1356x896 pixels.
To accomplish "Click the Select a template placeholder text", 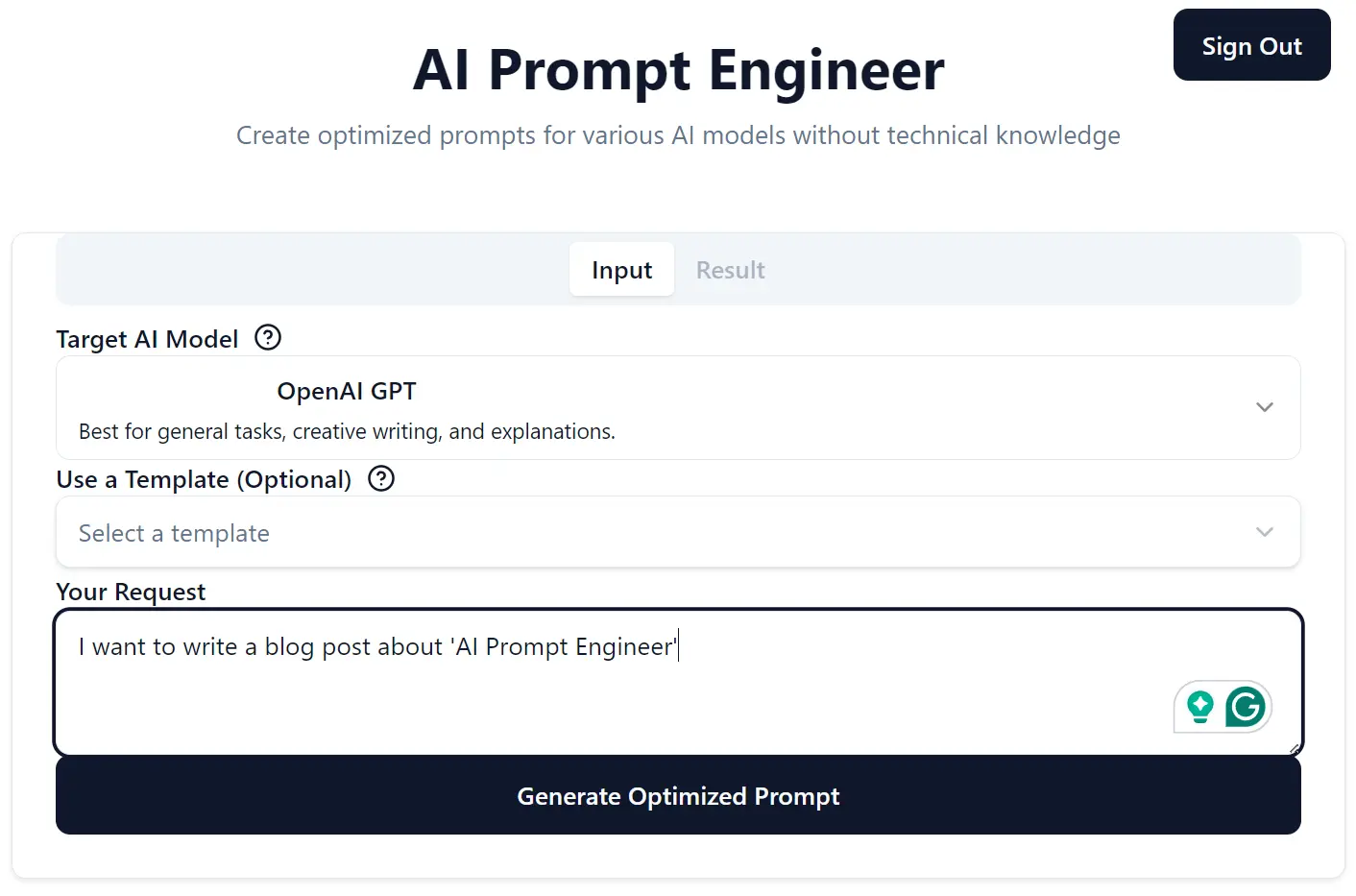I will point(174,532).
